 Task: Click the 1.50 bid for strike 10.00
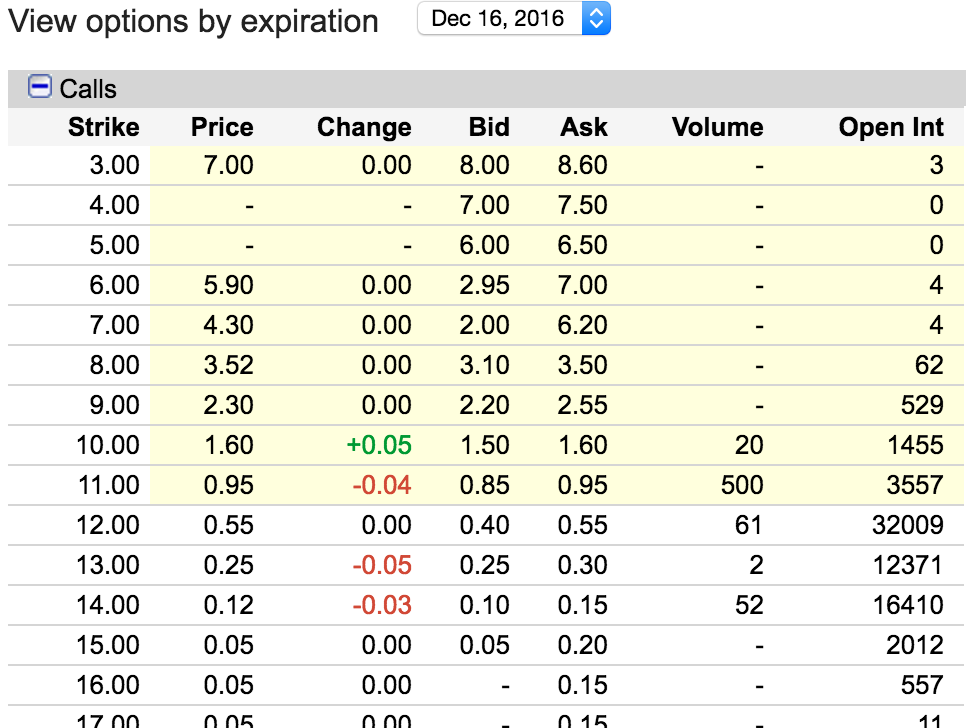coord(484,445)
